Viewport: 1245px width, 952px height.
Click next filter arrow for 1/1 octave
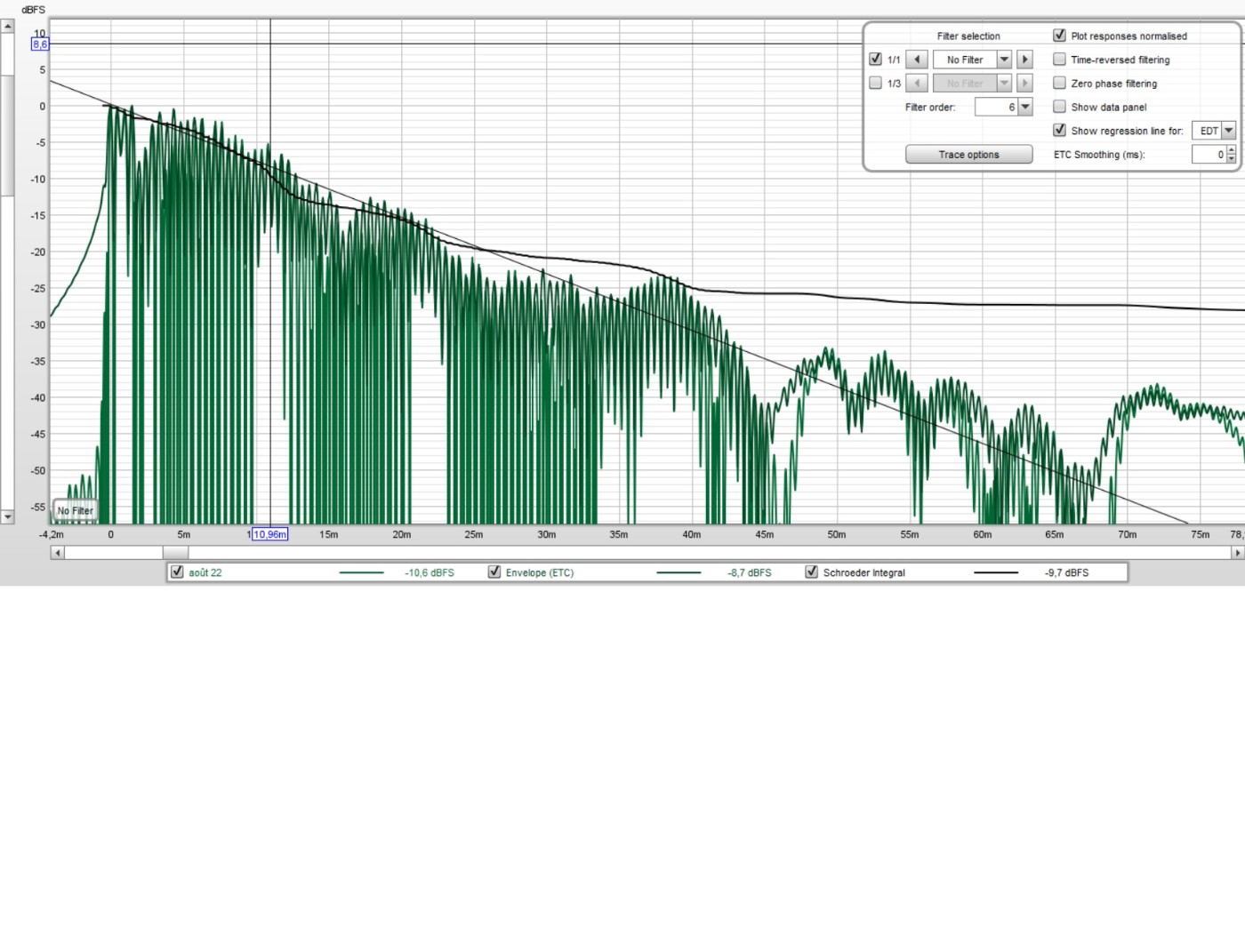[1024, 60]
